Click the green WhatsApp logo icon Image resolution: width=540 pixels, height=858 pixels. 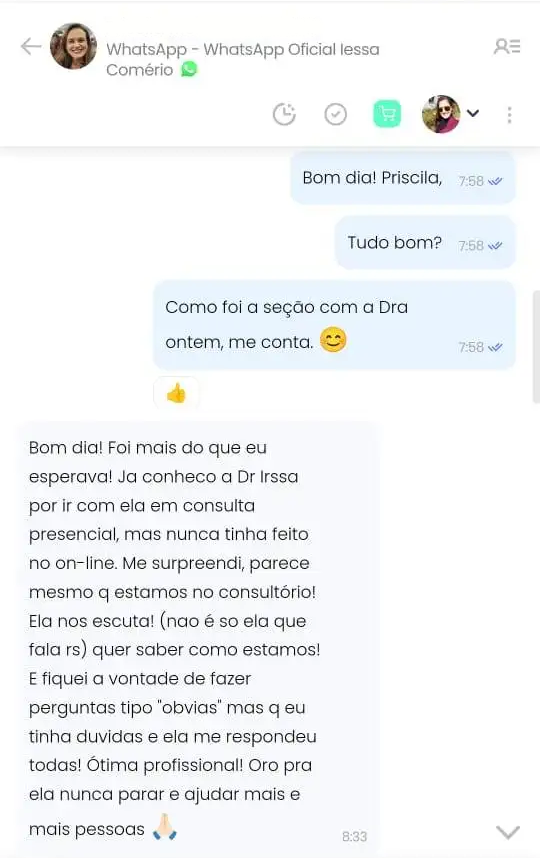coord(189,69)
